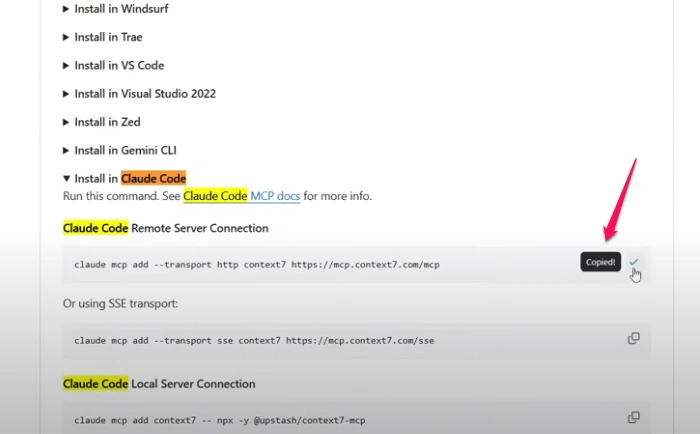Copy the SSE transport command
Screen dimensions: 700x434
click(633, 338)
